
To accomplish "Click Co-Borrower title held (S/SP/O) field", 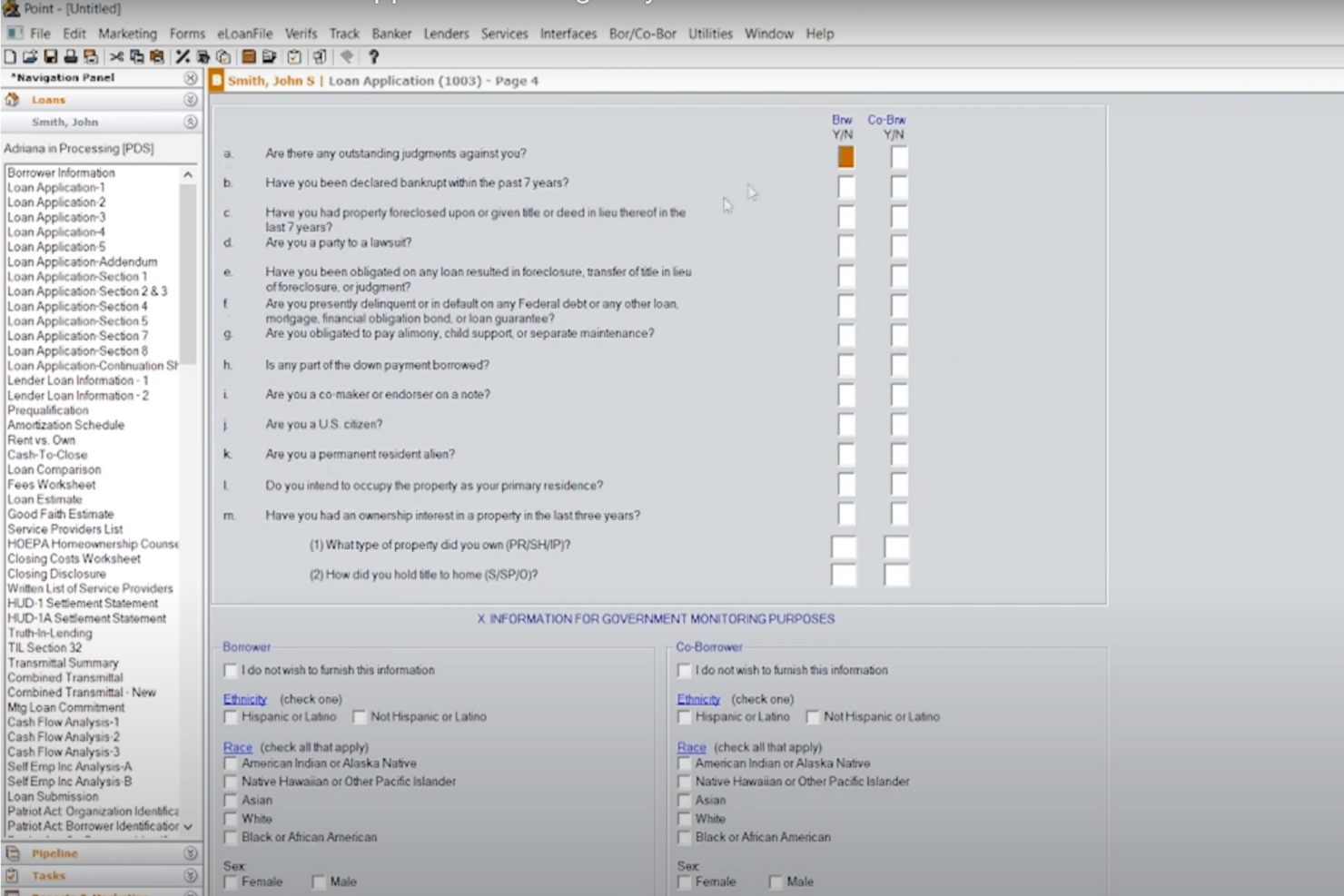I will point(896,576).
